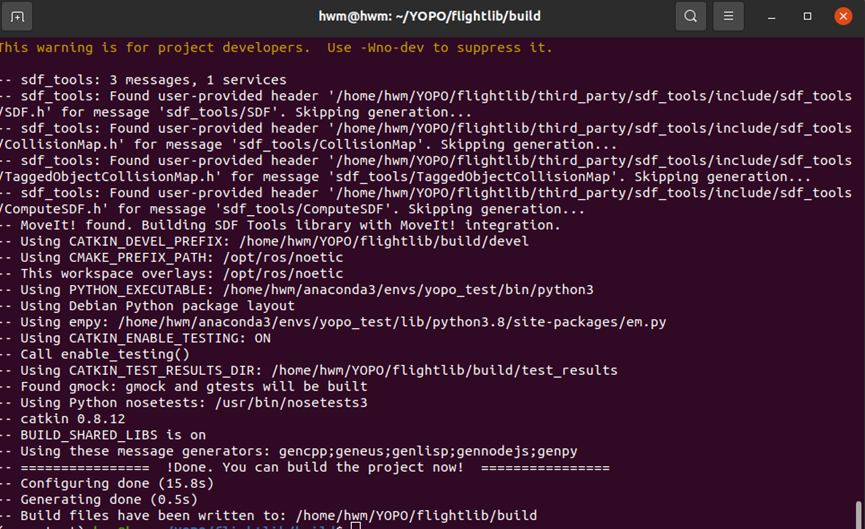Click the CATKIN_DEVEL_PREFIX path text
The height and width of the screenshot is (529, 865).
pyautogui.click(x=384, y=242)
